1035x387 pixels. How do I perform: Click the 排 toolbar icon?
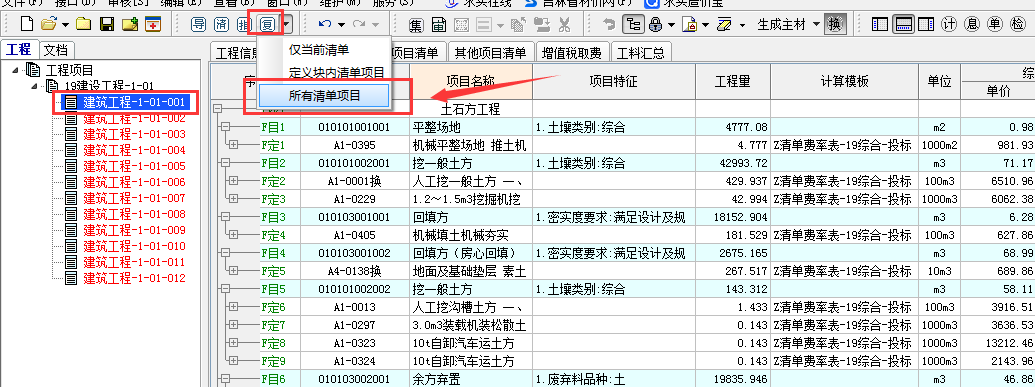pyautogui.click(x=244, y=25)
